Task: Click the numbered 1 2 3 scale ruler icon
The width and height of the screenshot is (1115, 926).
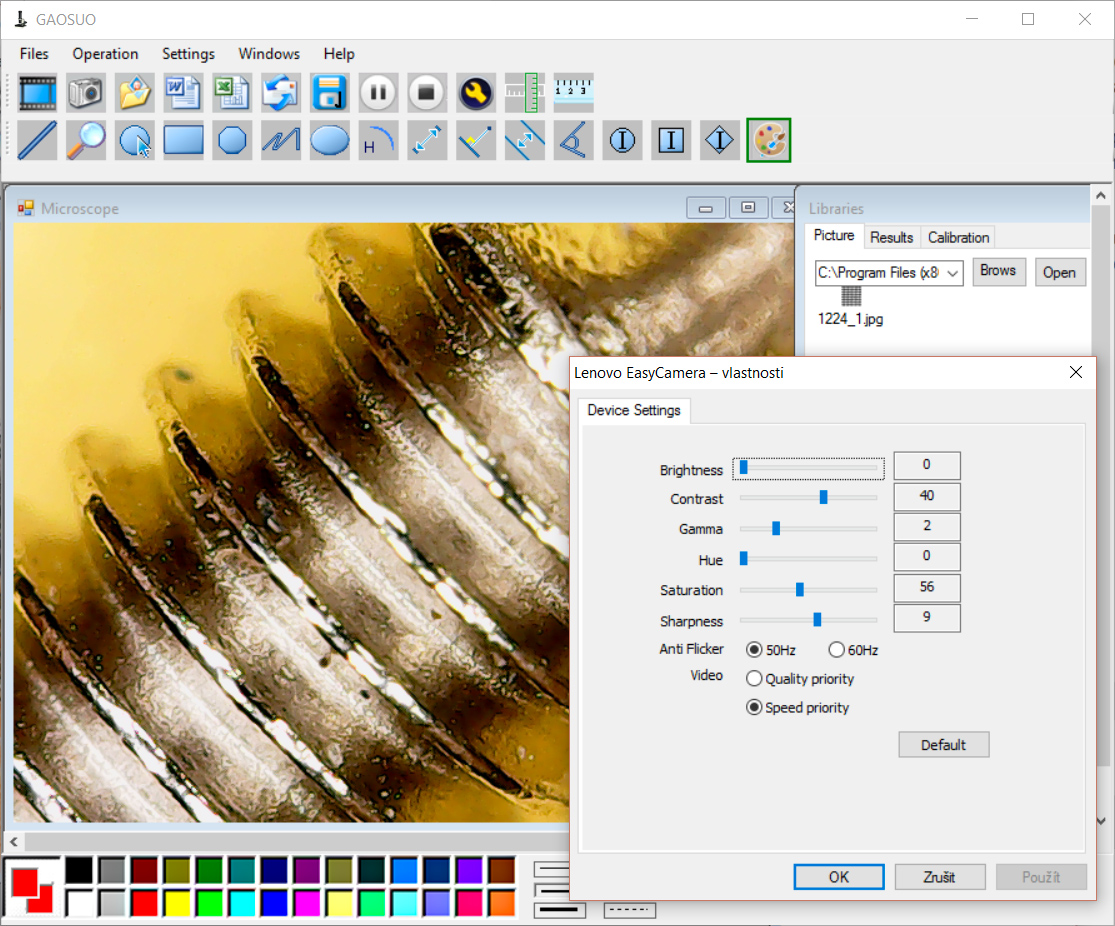Action: click(573, 92)
